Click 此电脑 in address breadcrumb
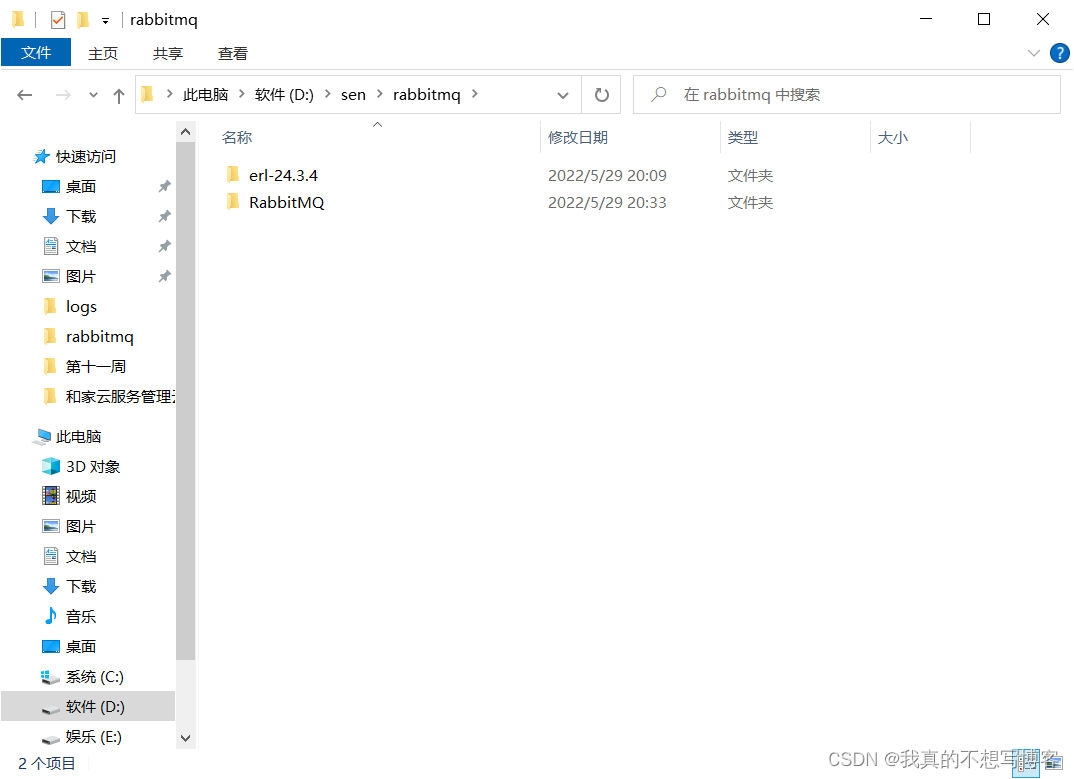The height and width of the screenshot is (779, 1074). (x=205, y=95)
